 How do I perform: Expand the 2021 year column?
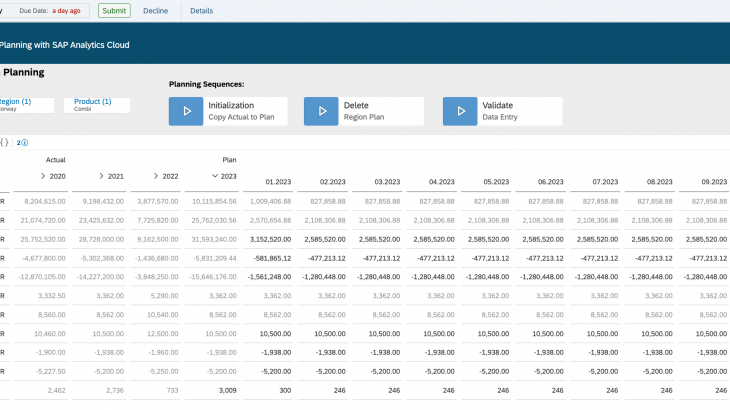point(101,176)
